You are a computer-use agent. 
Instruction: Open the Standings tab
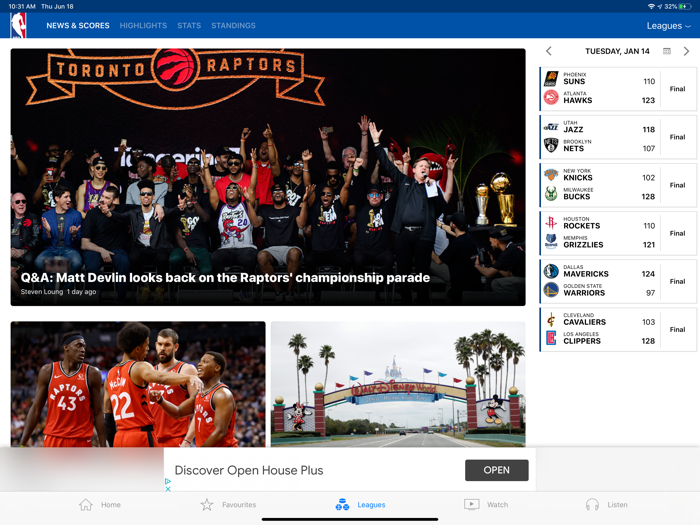pyautogui.click(x=233, y=26)
